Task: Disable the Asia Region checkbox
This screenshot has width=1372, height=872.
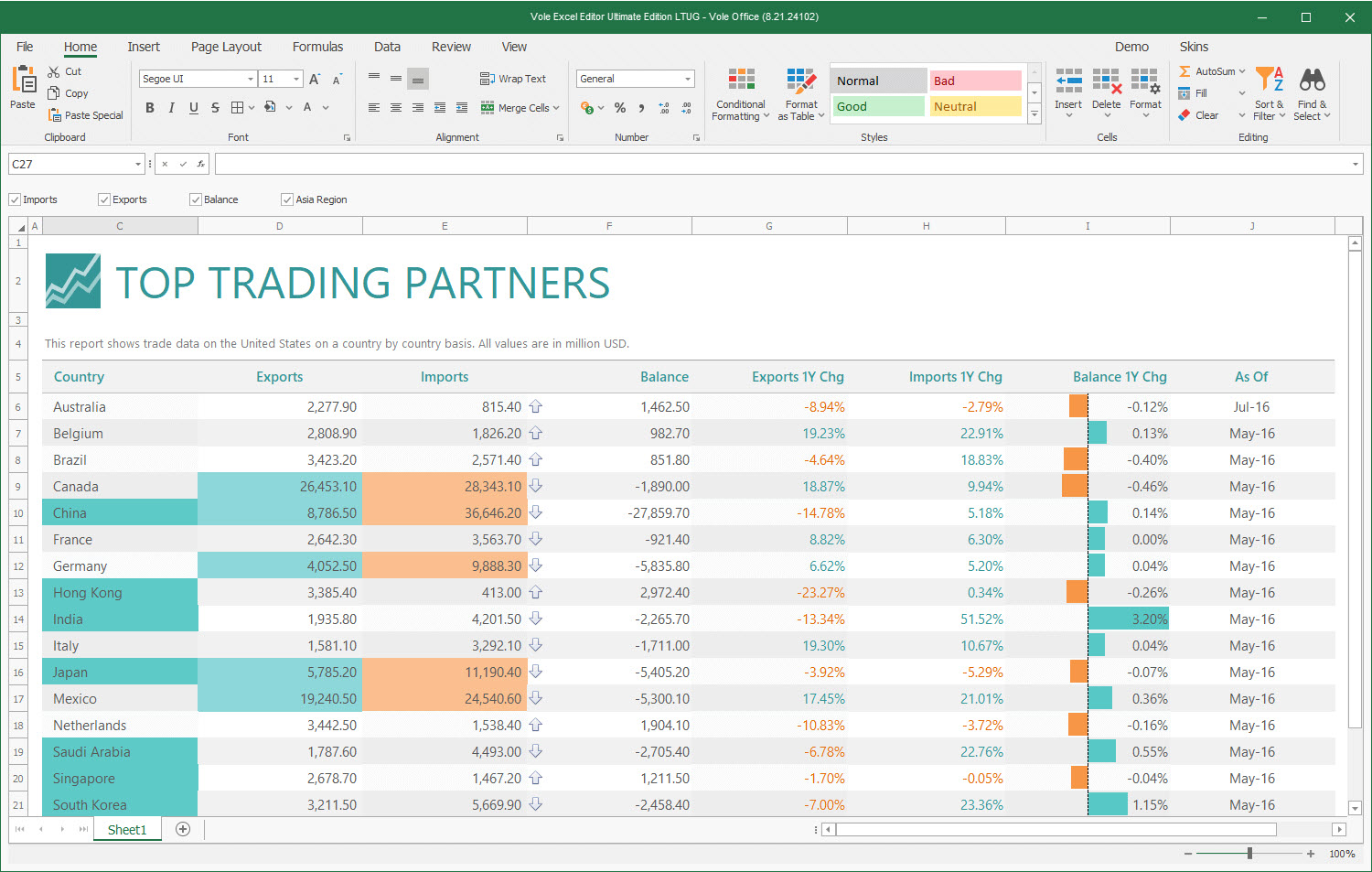Action: tap(287, 199)
